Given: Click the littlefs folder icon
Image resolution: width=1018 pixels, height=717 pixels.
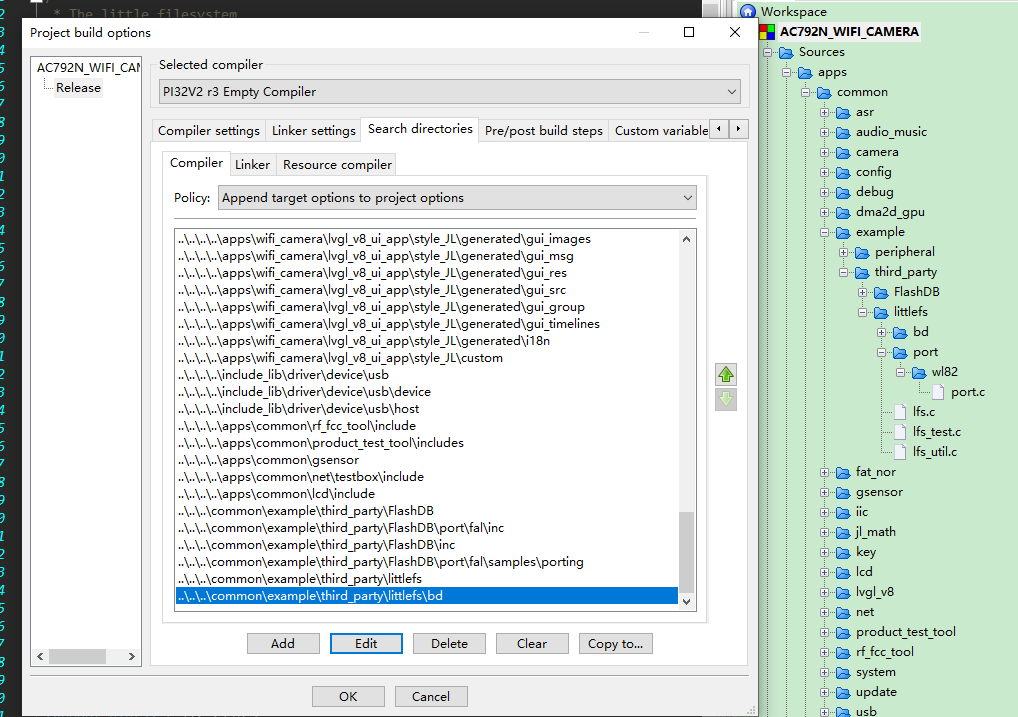Looking at the screenshot, I should coord(881,312).
